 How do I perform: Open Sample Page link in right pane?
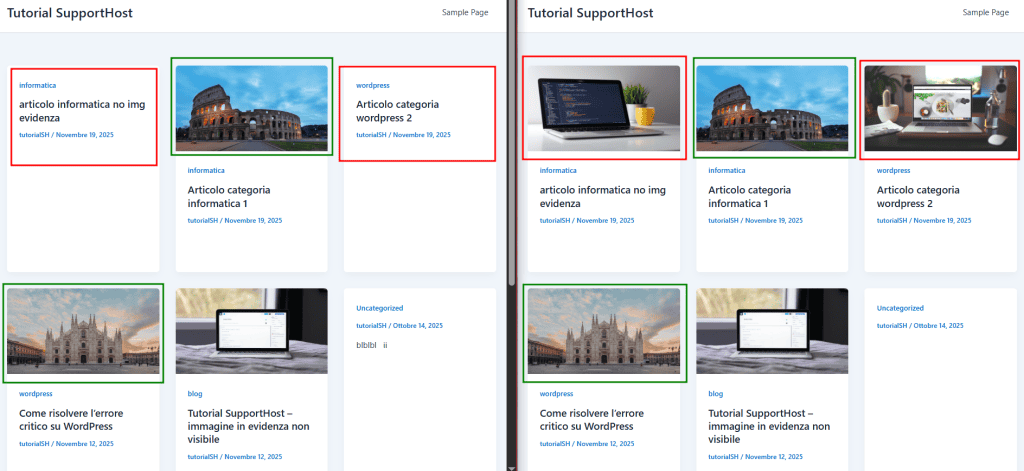(985, 12)
